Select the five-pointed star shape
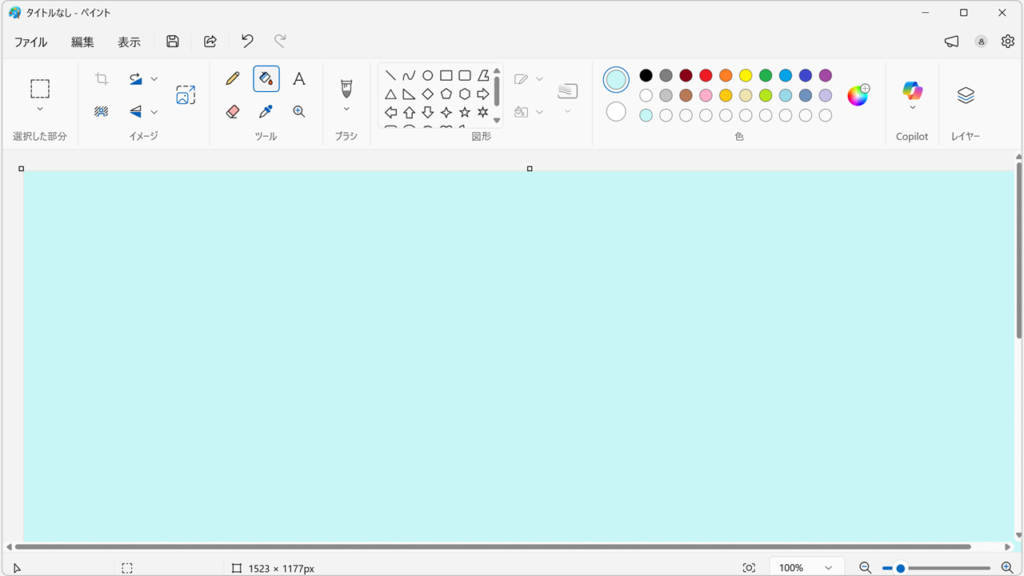 tap(464, 113)
